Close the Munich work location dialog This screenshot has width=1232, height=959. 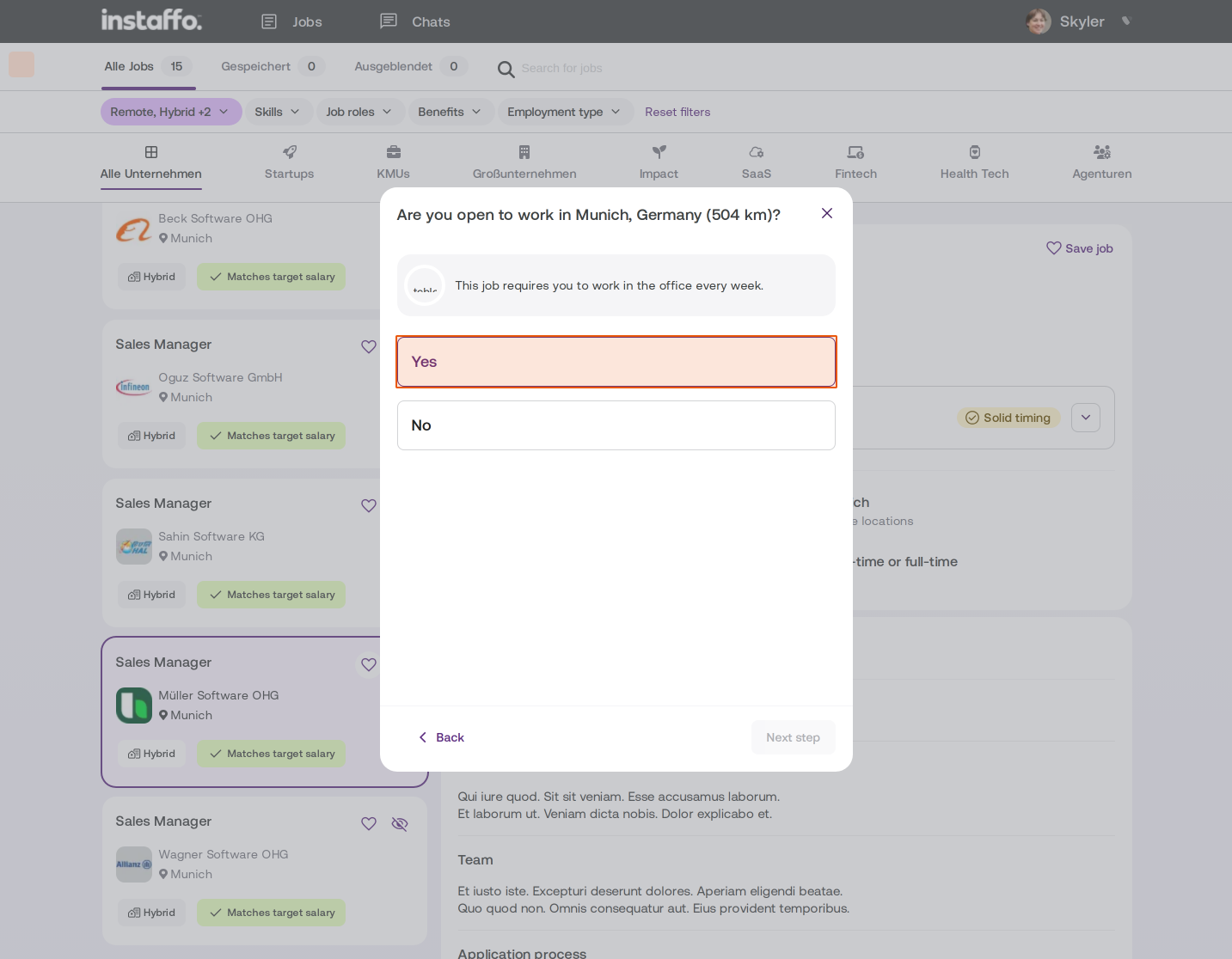click(827, 213)
